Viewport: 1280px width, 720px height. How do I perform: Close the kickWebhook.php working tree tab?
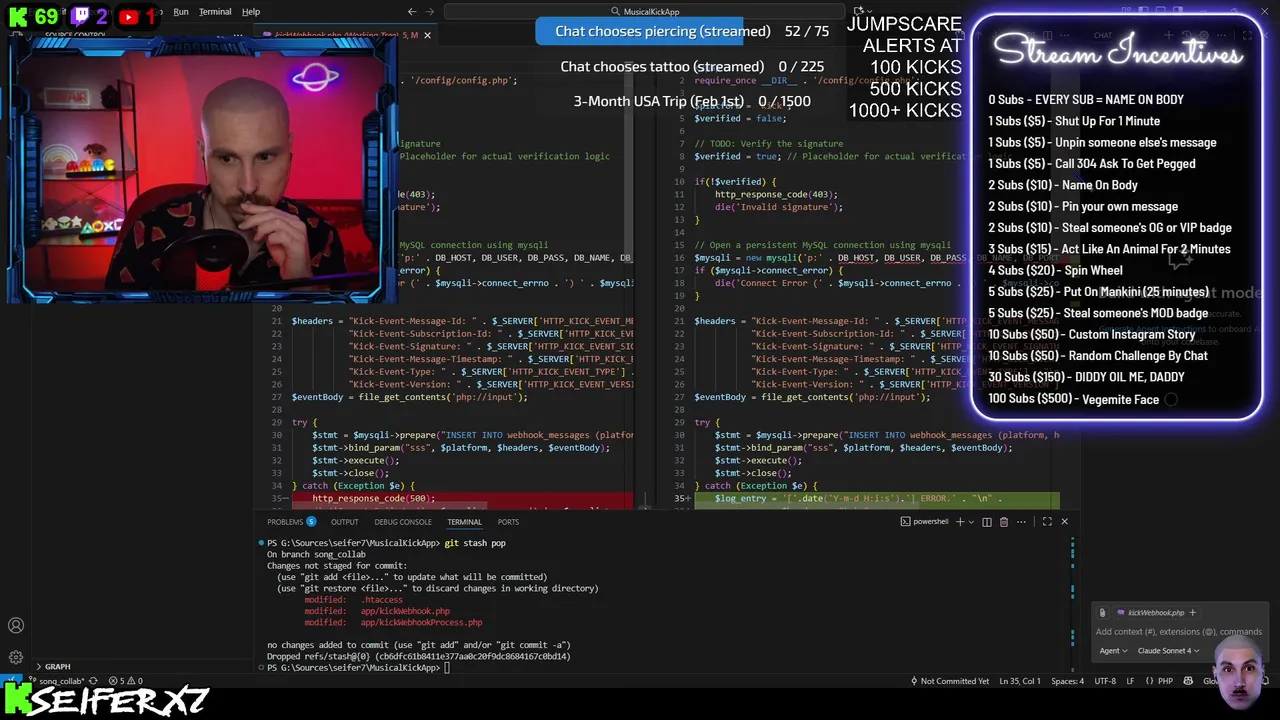click(427, 36)
